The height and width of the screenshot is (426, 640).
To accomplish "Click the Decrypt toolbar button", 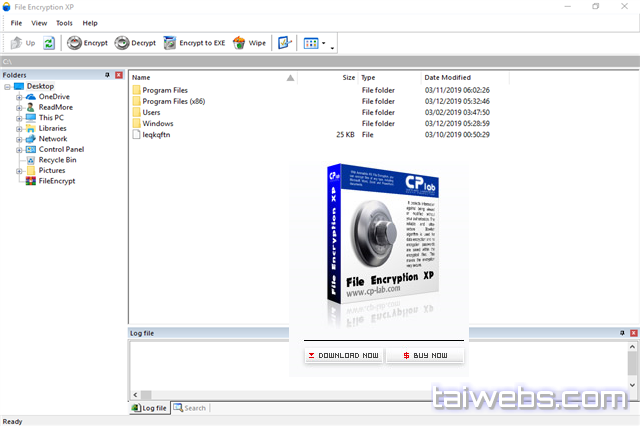I will 136,43.
